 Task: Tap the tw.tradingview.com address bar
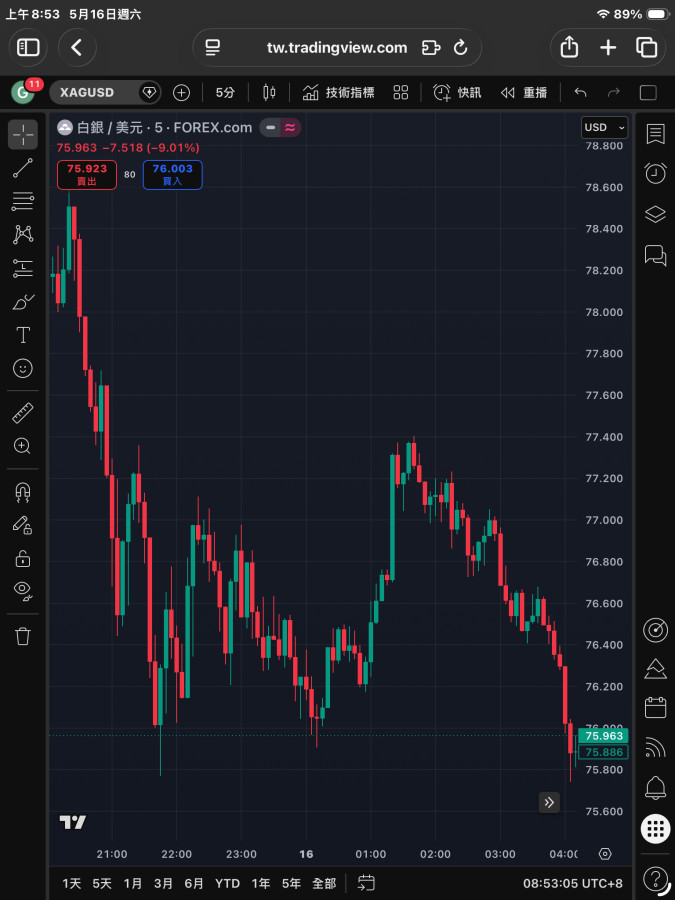tap(337, 47)
